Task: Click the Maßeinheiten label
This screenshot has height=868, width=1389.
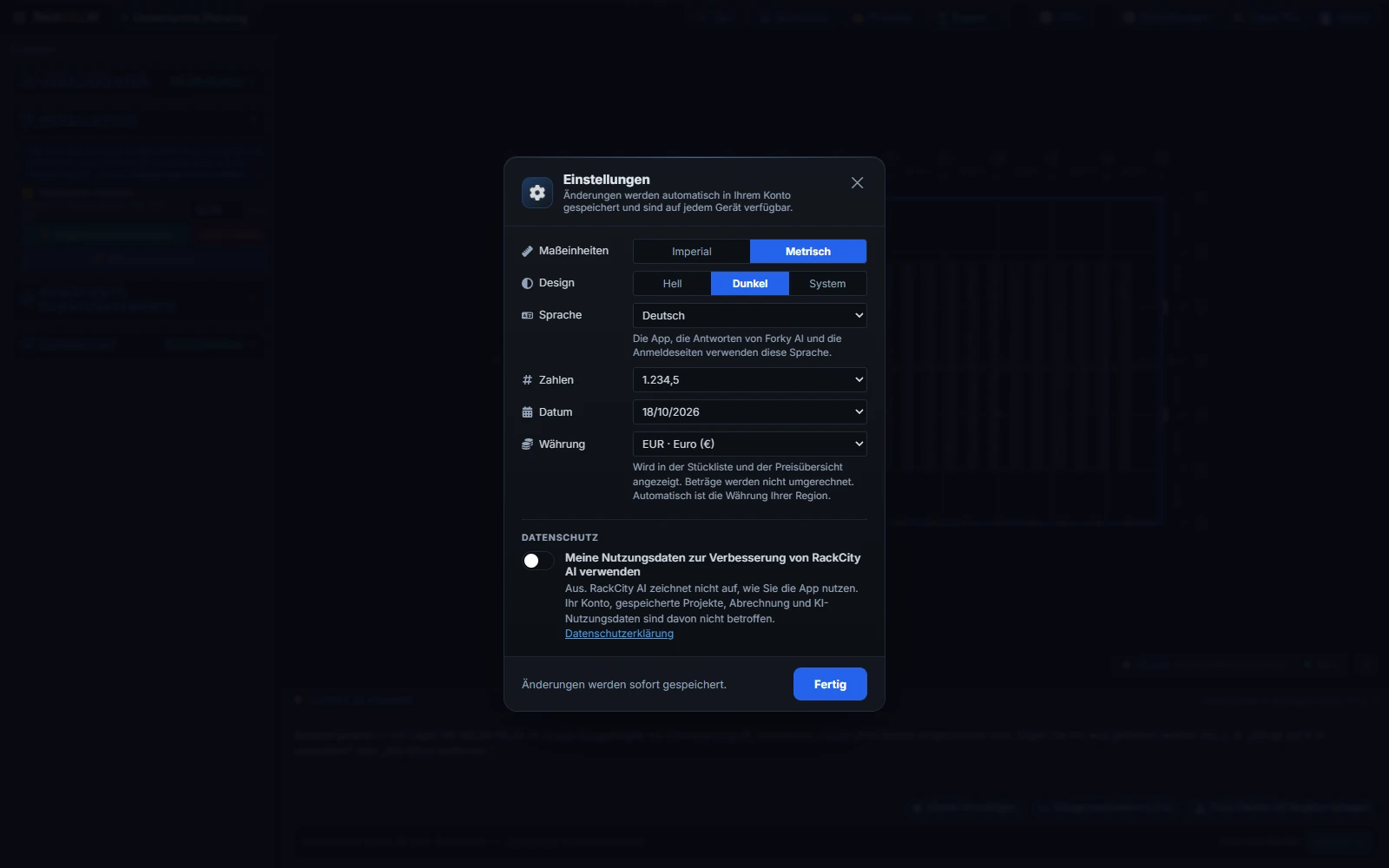Action: 574,251
